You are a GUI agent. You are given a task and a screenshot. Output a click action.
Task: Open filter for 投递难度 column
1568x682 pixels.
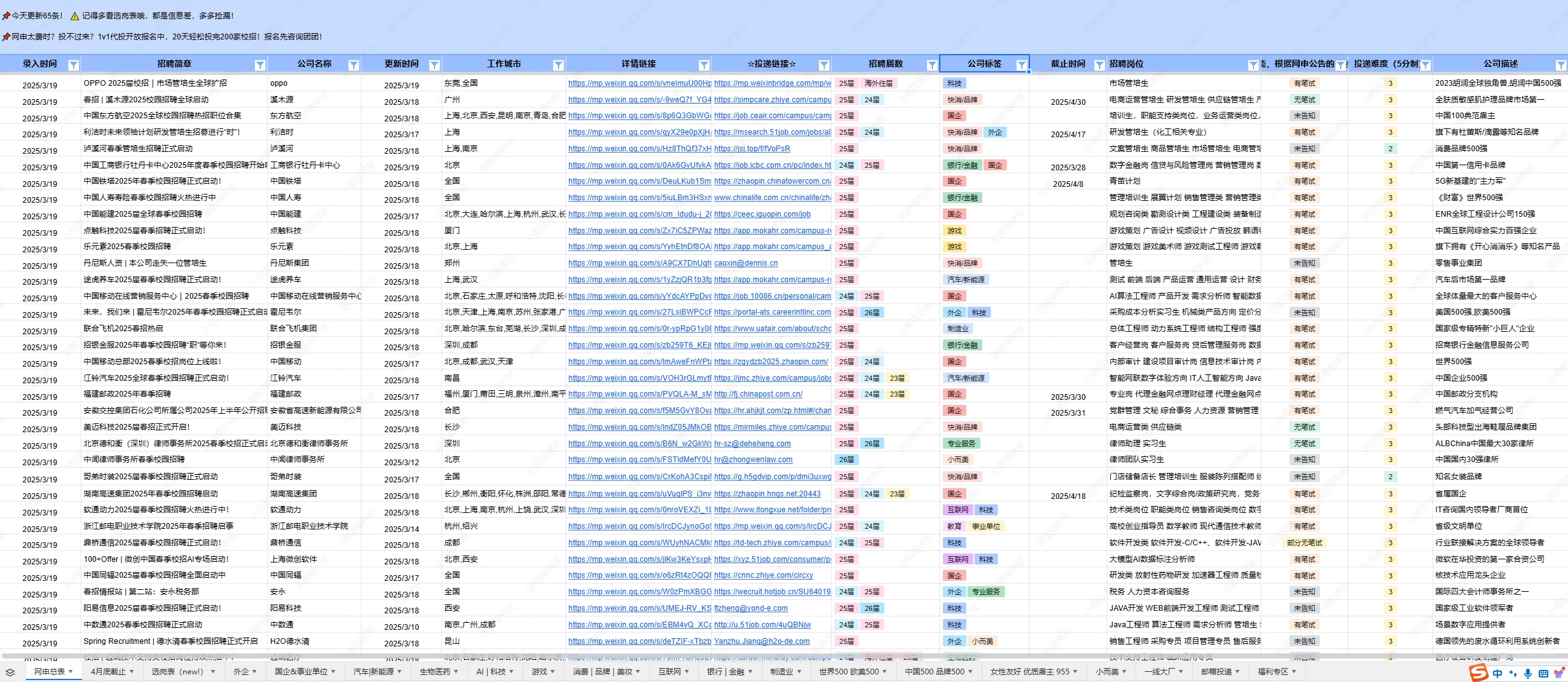(1426, 65)
